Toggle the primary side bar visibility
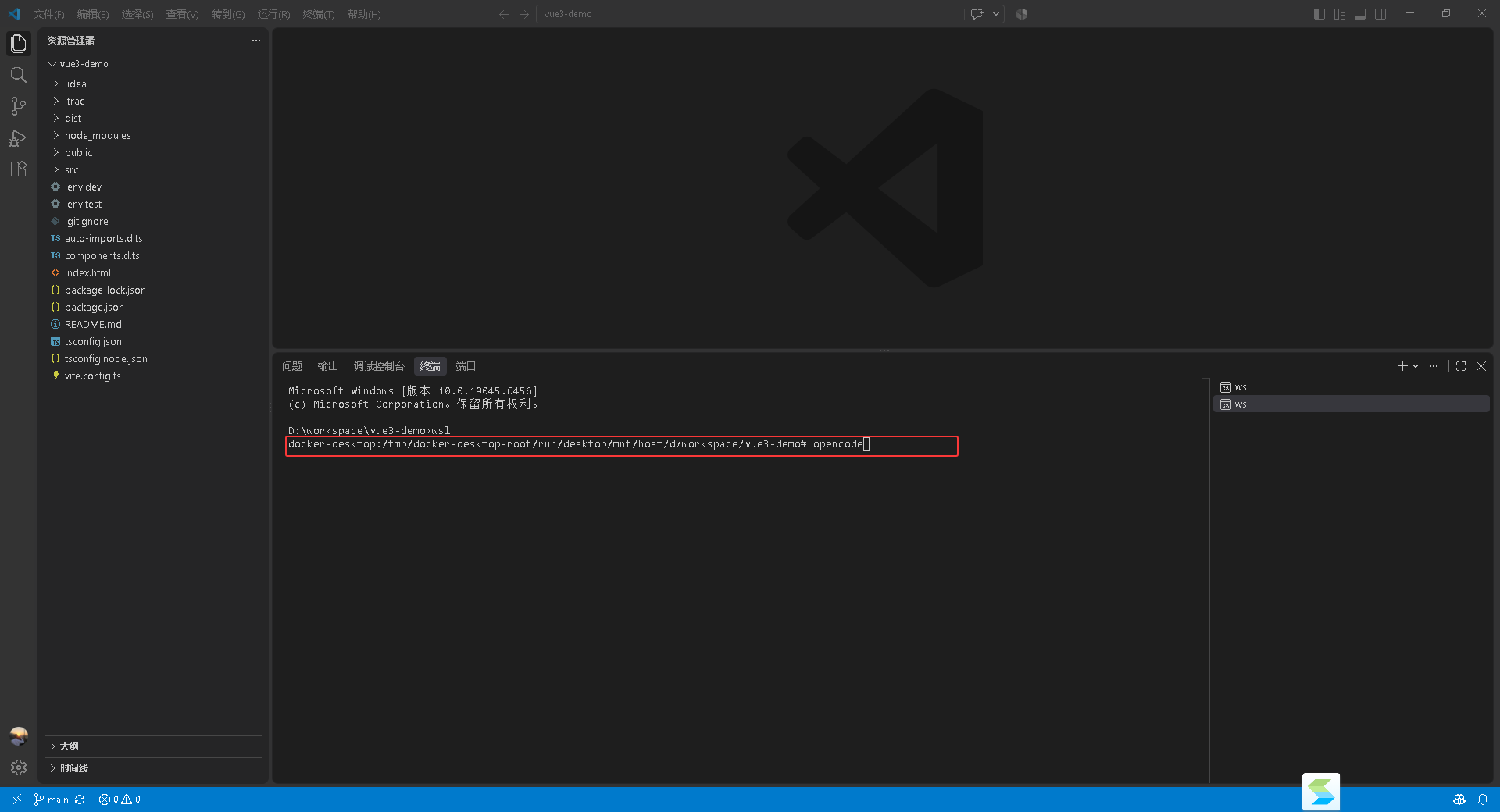 pos(1320,14)
